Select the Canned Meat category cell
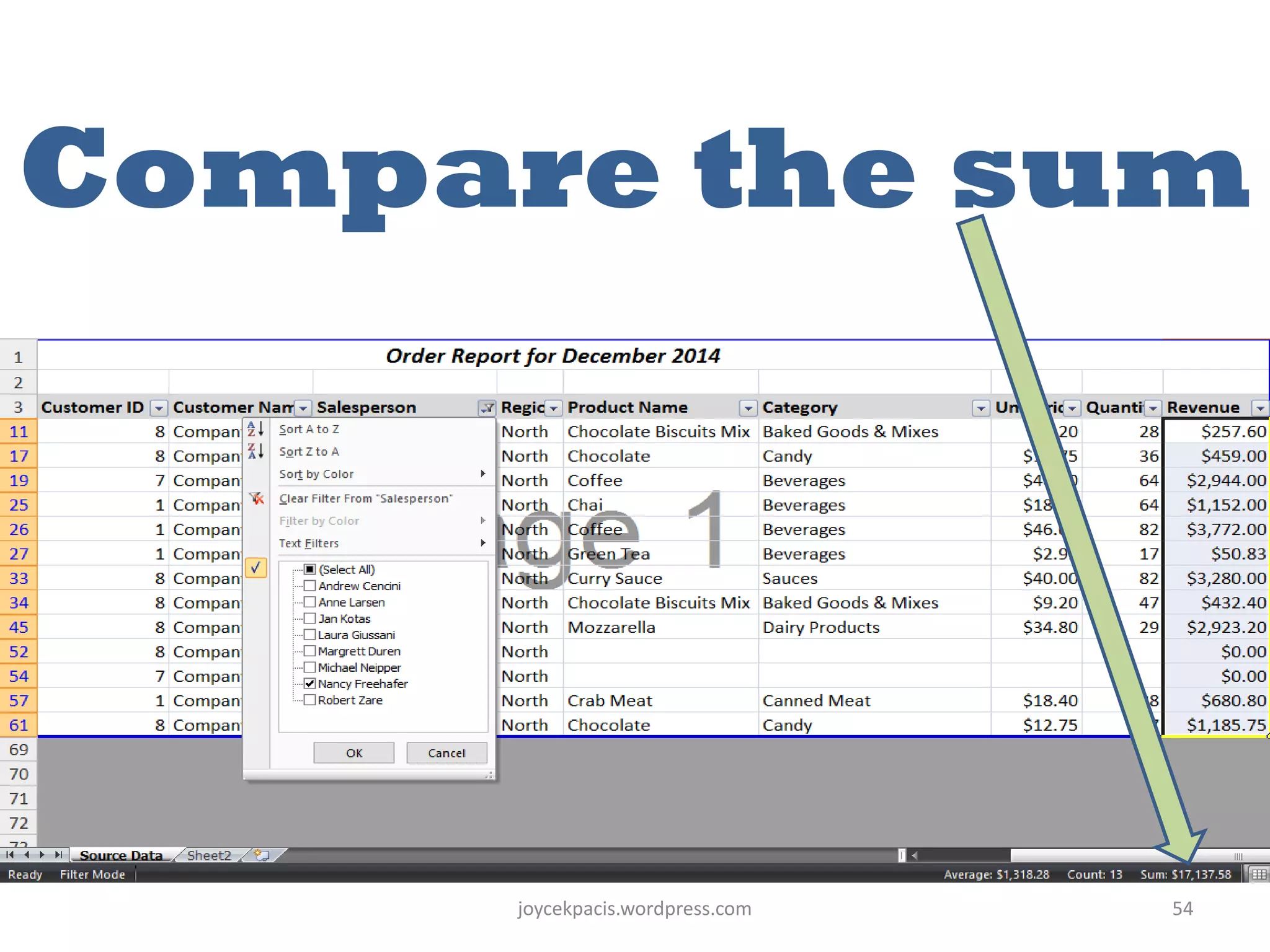The image size is (1270, 952). 875,700
